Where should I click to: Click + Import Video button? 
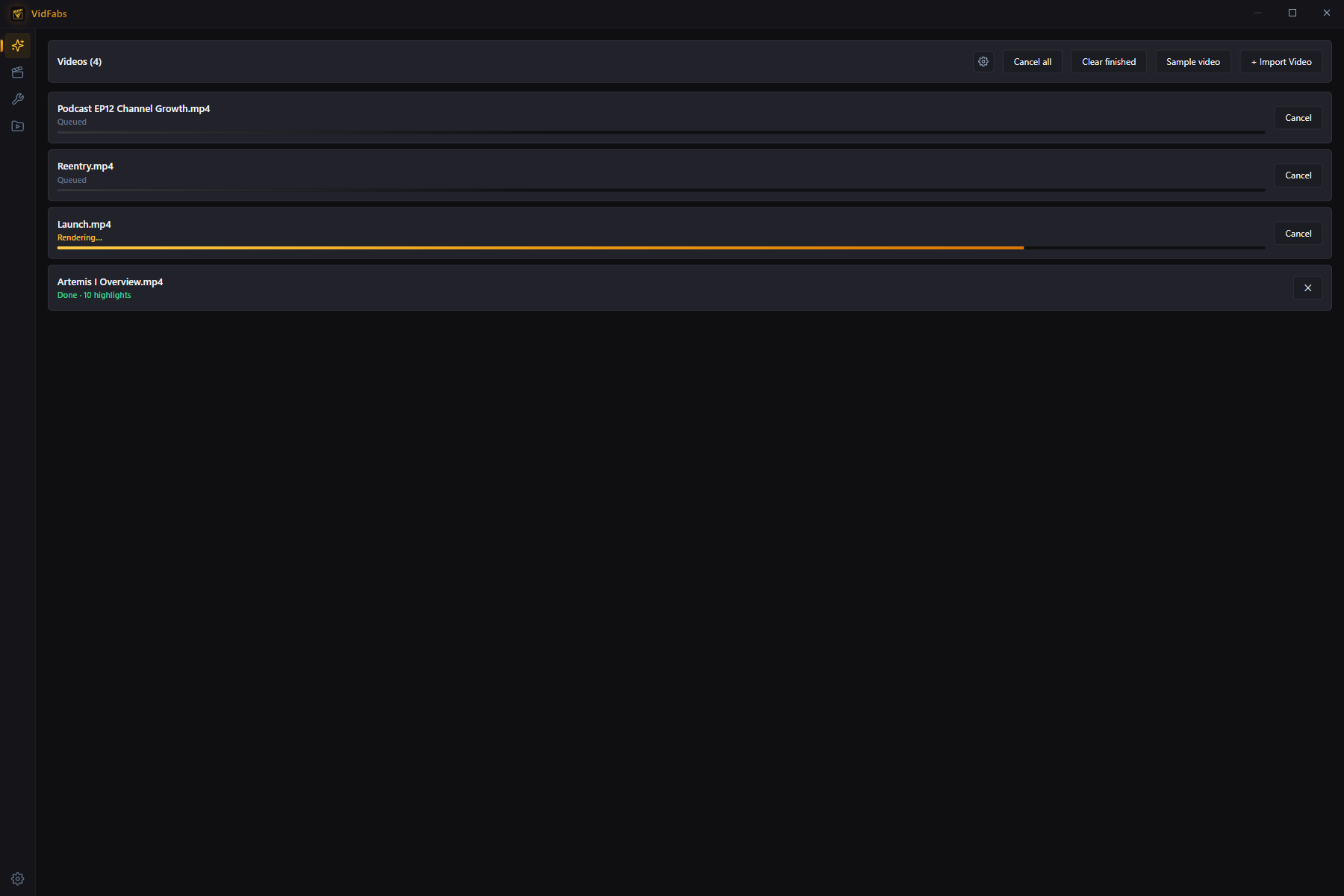[1281, 62]
